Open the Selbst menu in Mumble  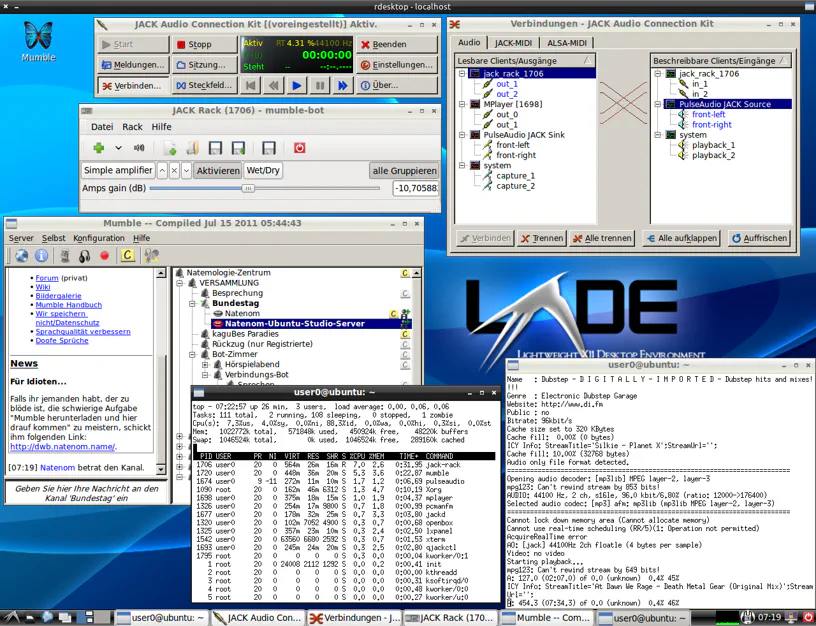click(54, 238)
